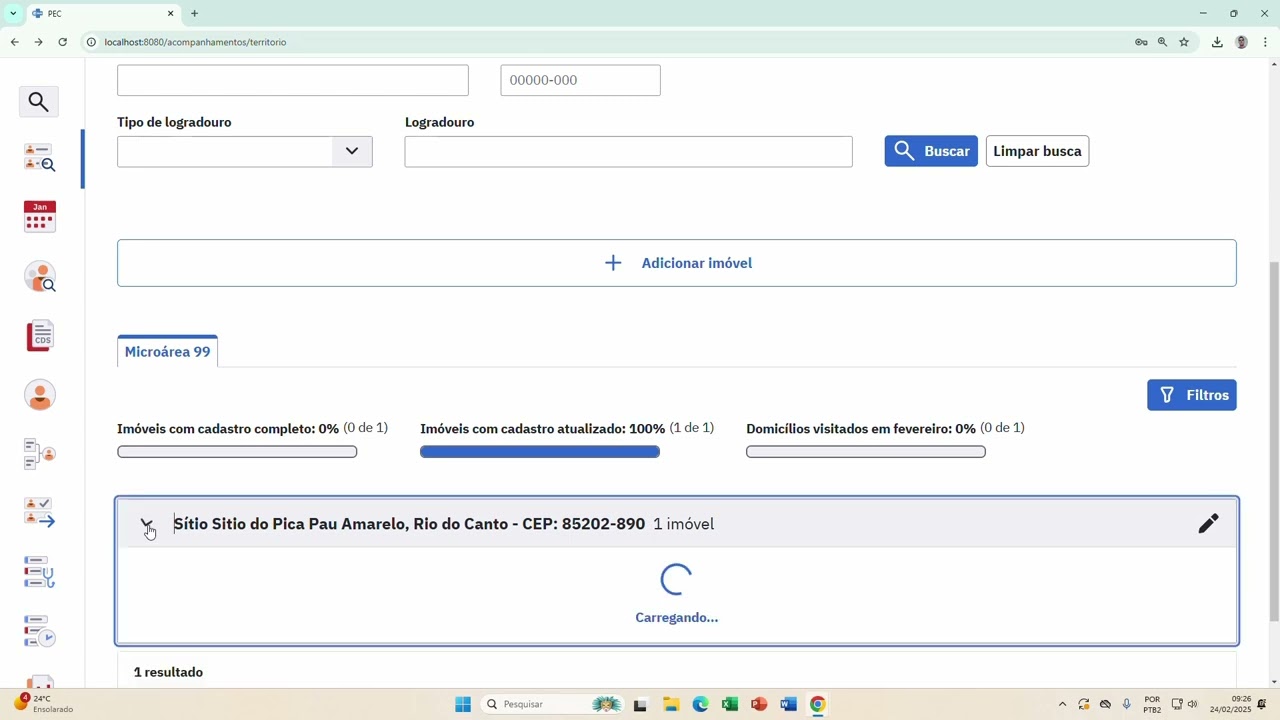Open the transfer citizens arrow icon

[39, 513]
